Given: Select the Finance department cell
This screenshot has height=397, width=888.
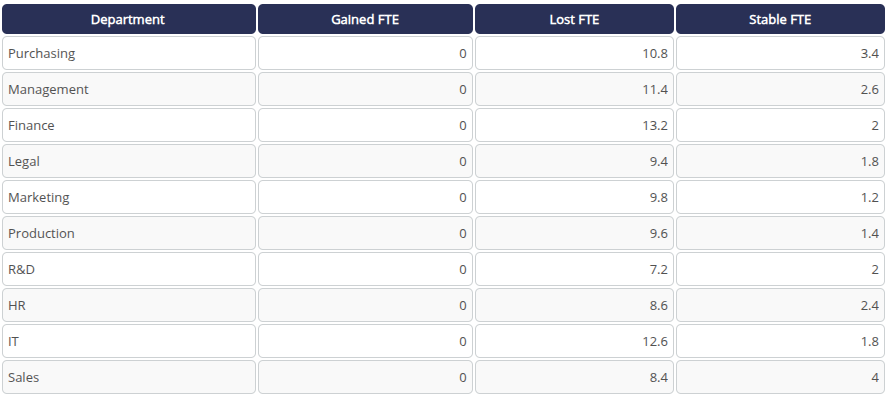Looking at the screenshot, I should point(129,125).
